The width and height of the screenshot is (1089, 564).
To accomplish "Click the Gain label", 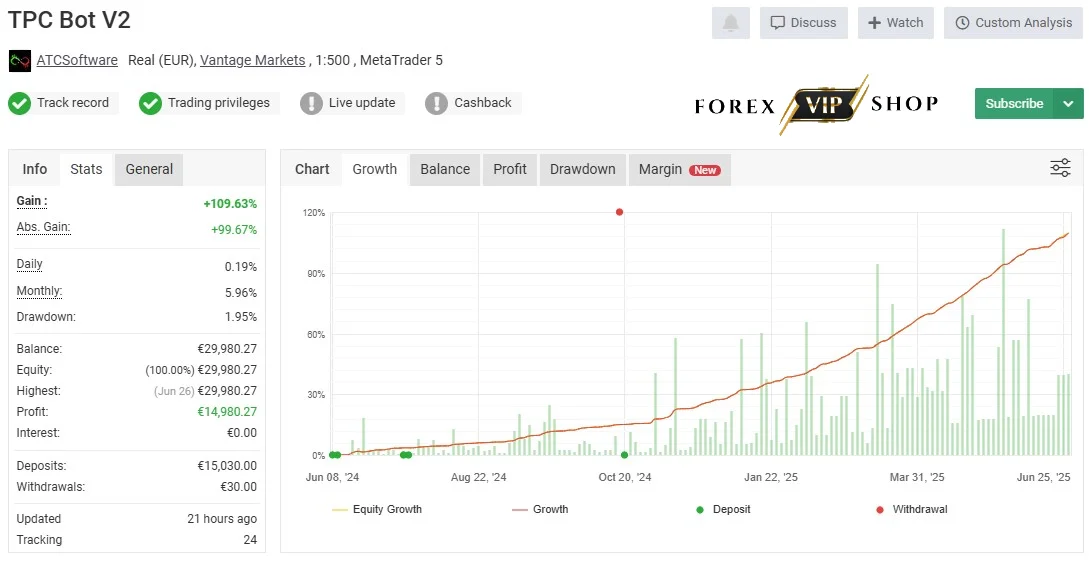I will tap(32, 201).
